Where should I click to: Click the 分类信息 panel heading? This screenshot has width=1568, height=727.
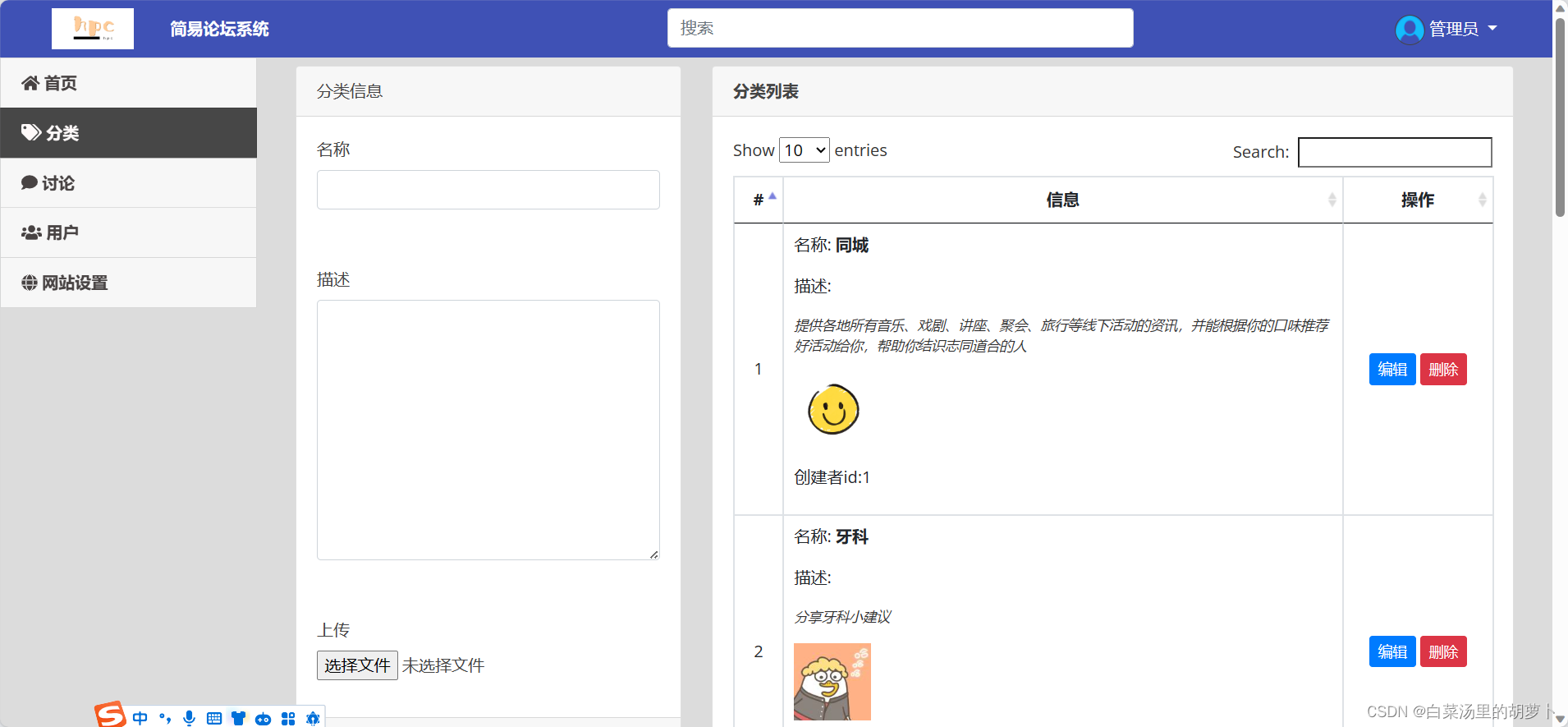click(x=350, y=91)
